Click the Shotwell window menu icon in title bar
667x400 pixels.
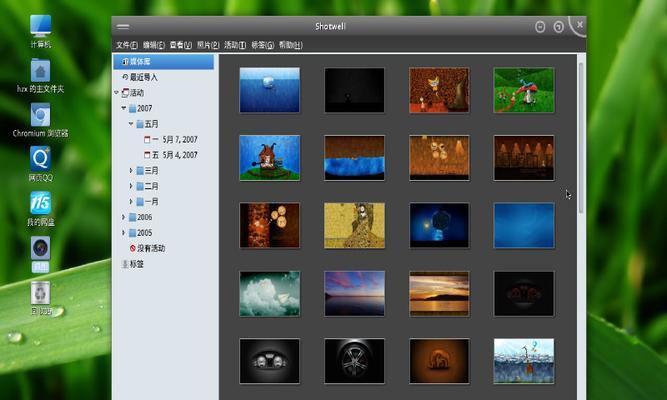coord(123,26)
